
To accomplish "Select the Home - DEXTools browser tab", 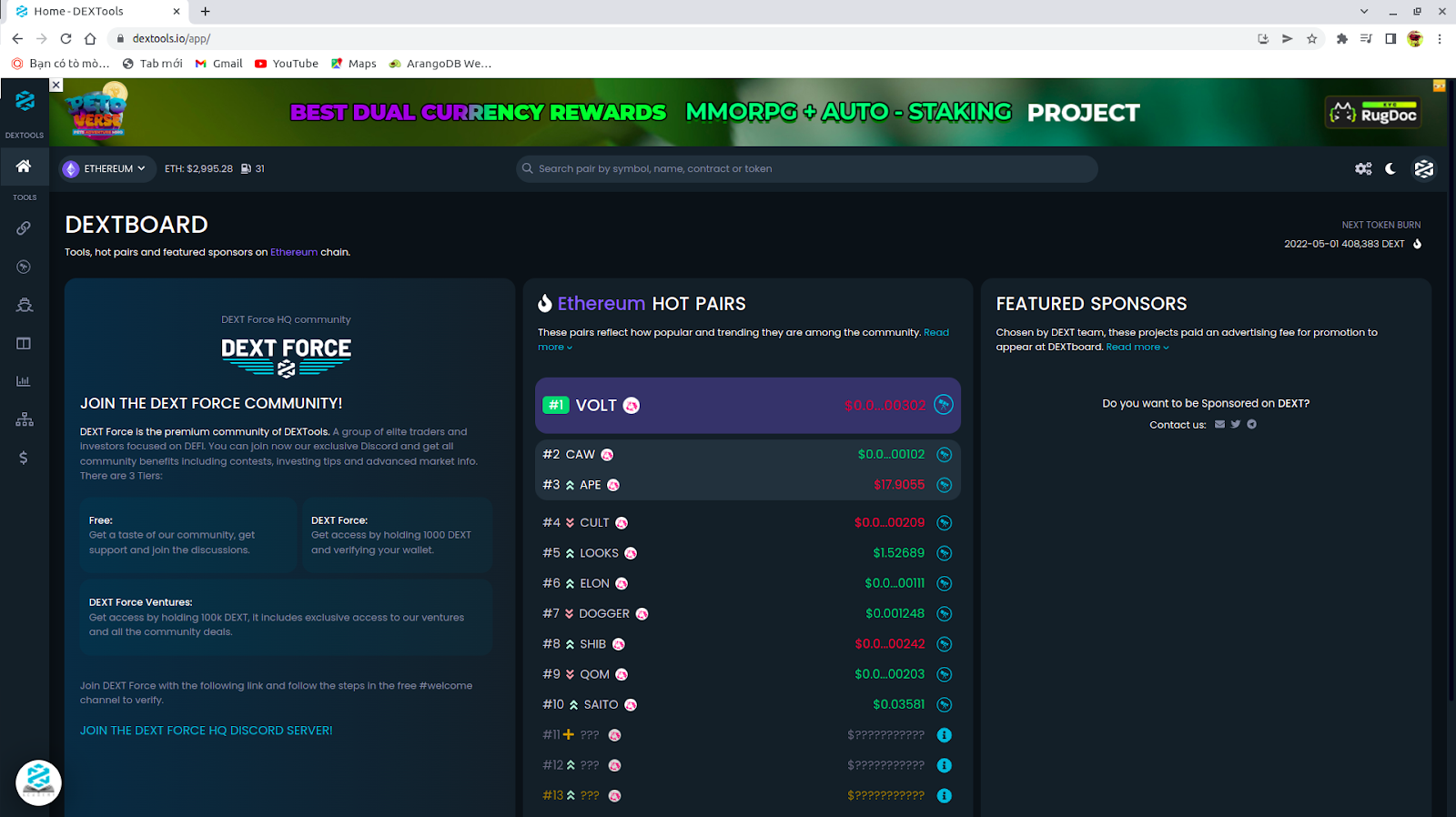I will [x=96, y=12].
